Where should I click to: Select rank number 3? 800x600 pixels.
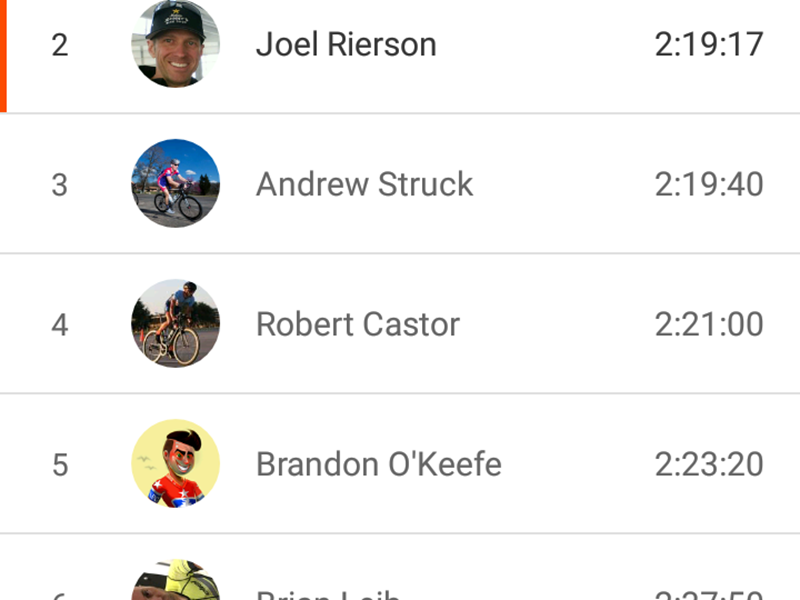pyautogui.click(x=60, y=184)
